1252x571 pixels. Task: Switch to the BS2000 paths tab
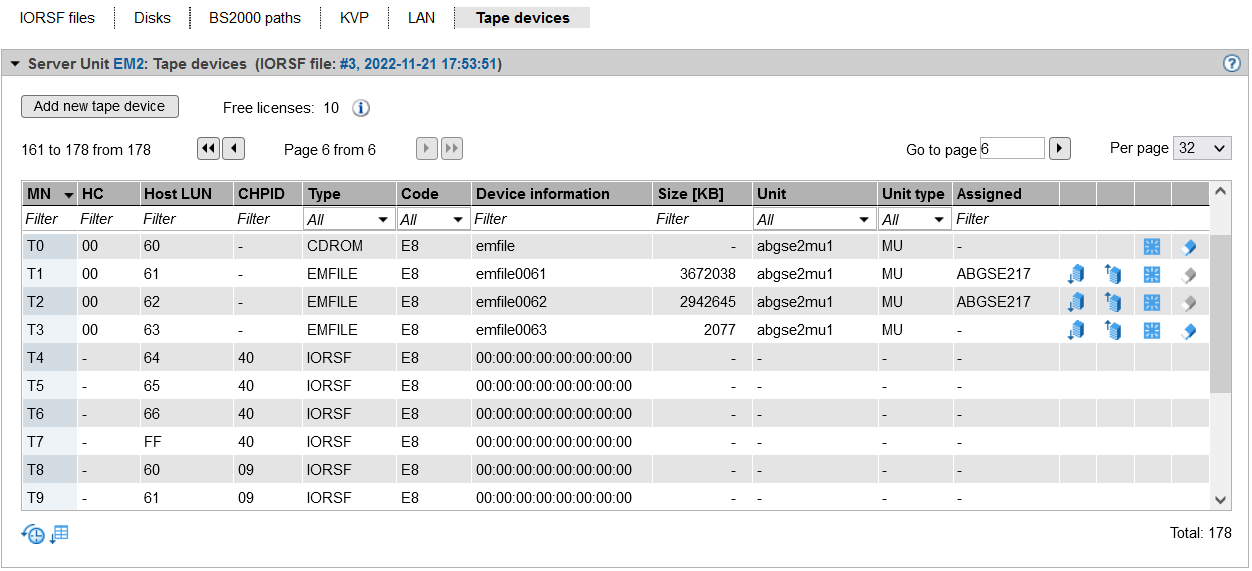pyautogui.click(x=254, y=18)
